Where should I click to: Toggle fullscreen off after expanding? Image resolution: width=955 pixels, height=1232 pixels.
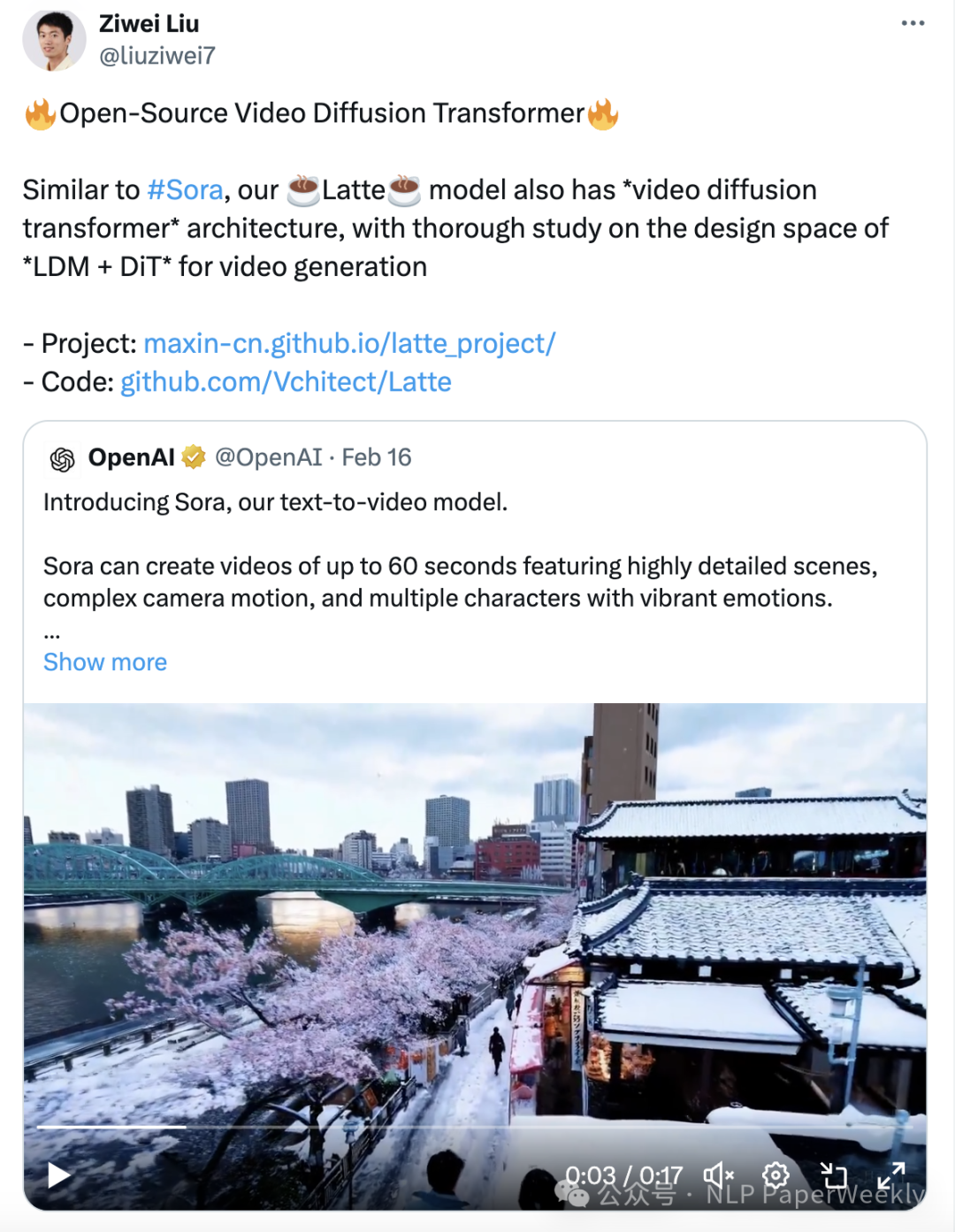tap(891, 1175)
